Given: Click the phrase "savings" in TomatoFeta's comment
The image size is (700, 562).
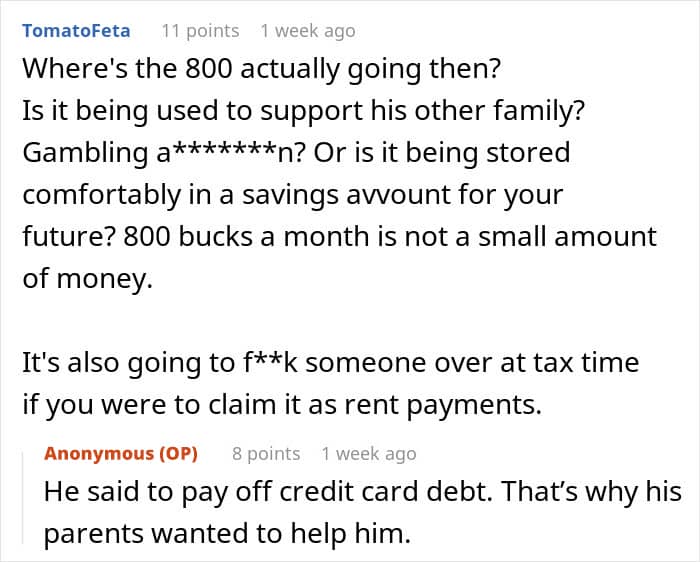Looking at the screenshot, I should [290, 196].
